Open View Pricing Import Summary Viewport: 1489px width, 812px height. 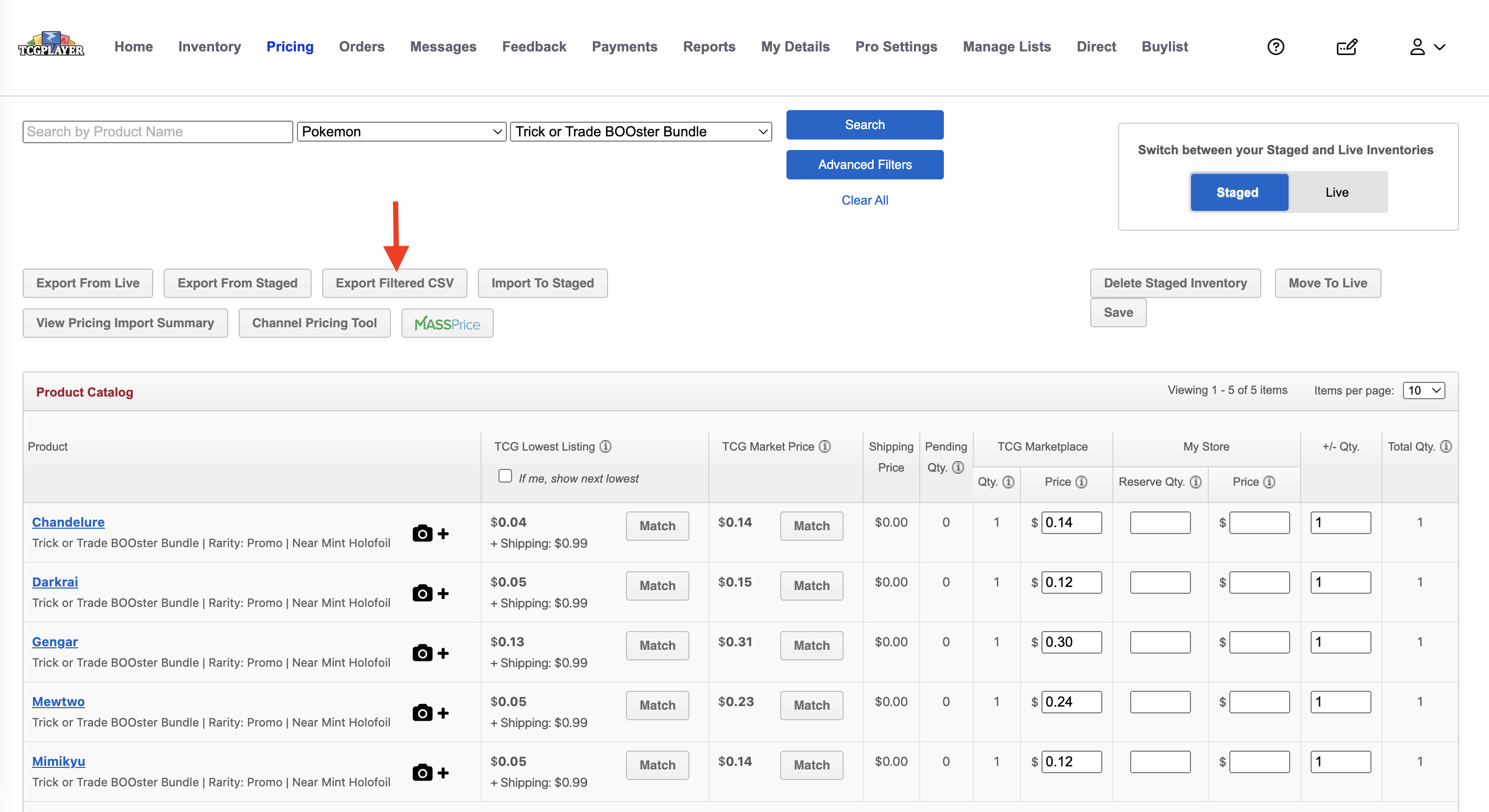(125, 323)
